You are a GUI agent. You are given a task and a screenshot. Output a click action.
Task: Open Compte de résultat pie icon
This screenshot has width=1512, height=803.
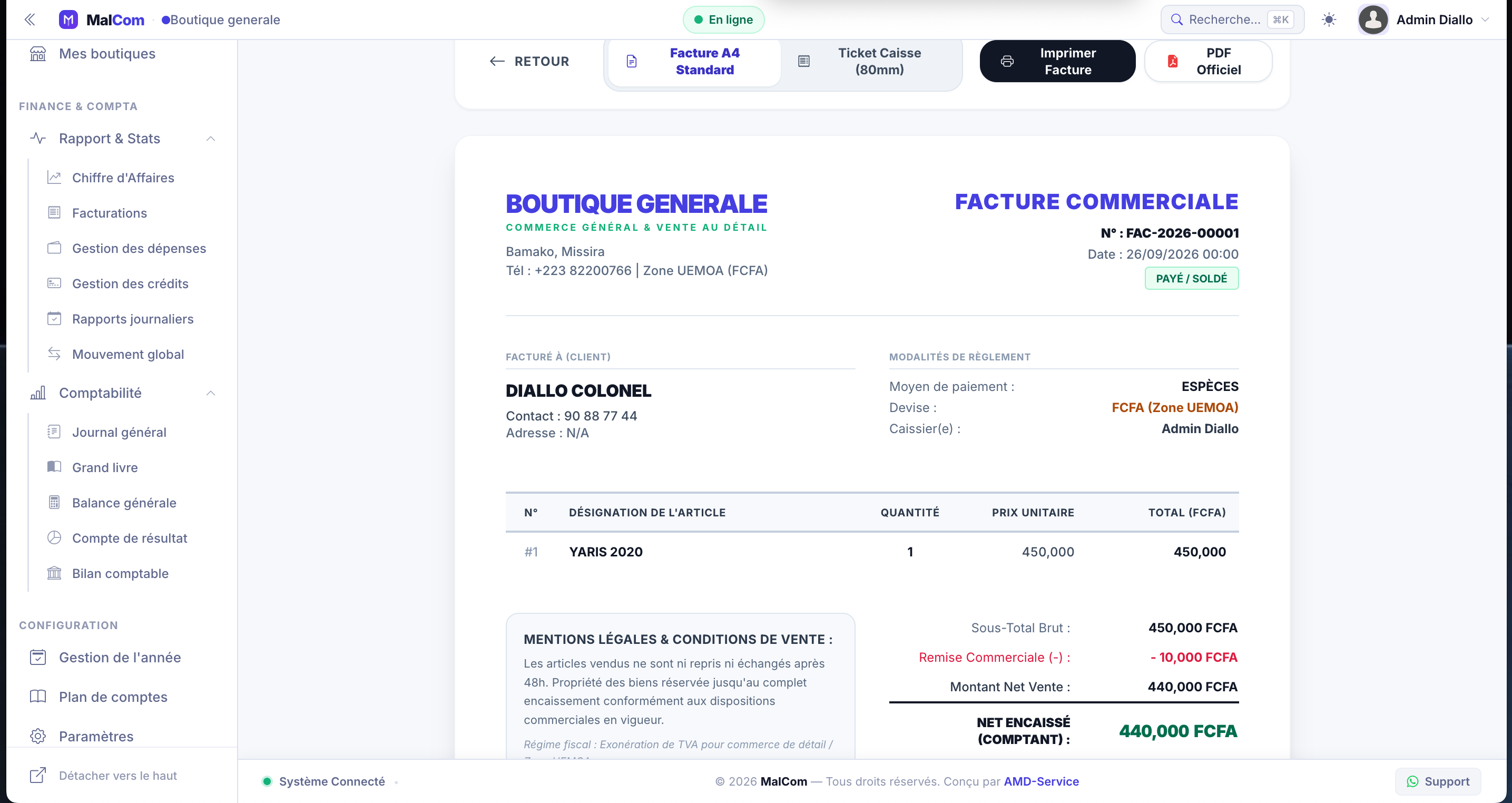[x=54, y=537]
